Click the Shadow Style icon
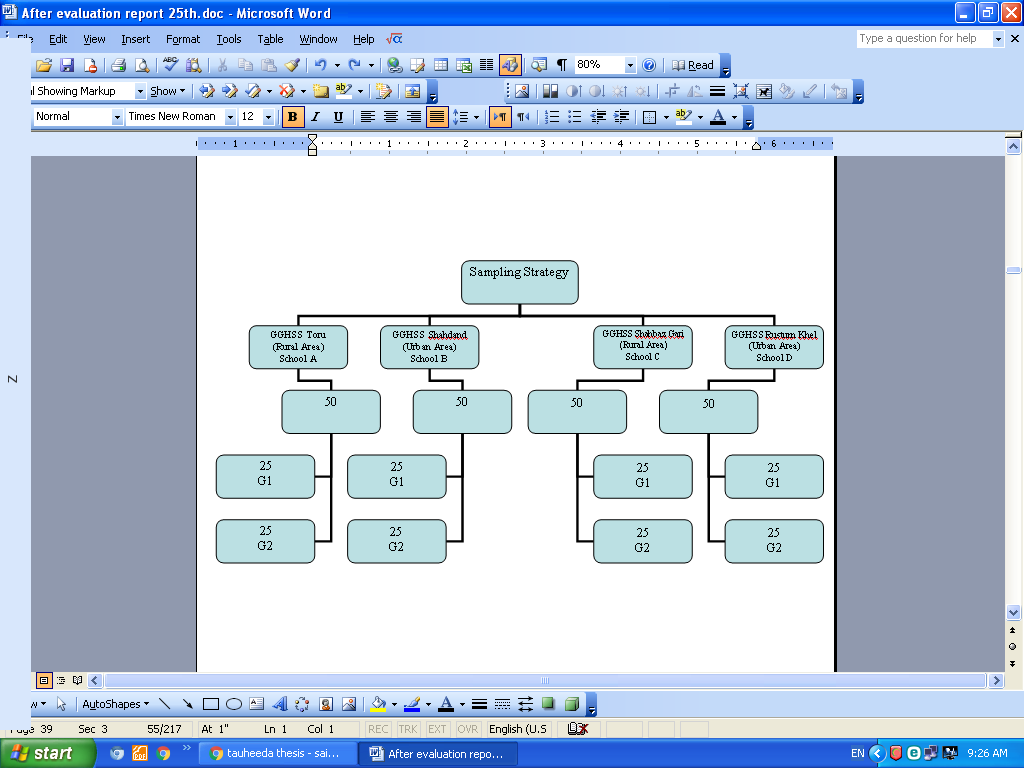Screen dimensions: 1024x768 (x=549, y=704)
